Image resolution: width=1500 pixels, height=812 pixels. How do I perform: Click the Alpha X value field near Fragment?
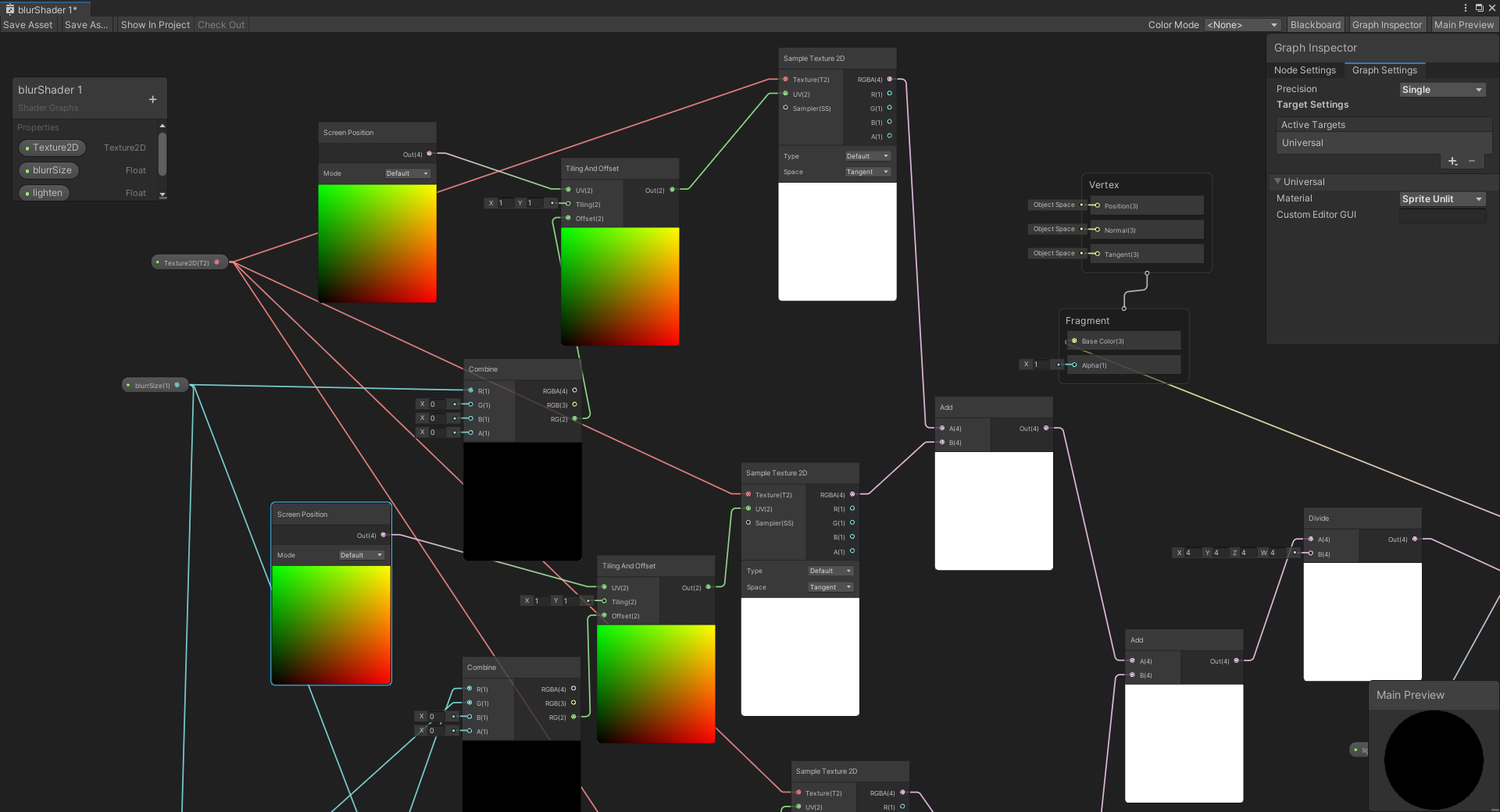tap(1041, 365)
